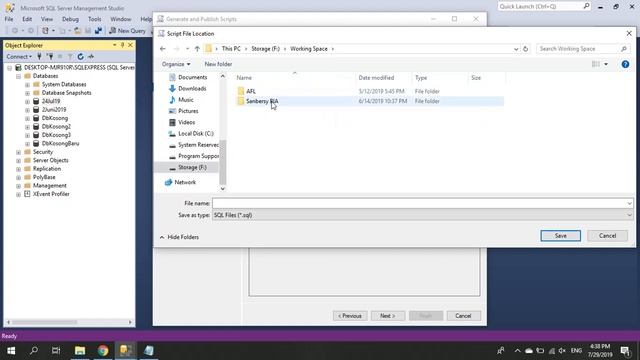The width and height of the screenshot is (640, 360).
Task: Select the 24Jul19 database
Action: 51,101
